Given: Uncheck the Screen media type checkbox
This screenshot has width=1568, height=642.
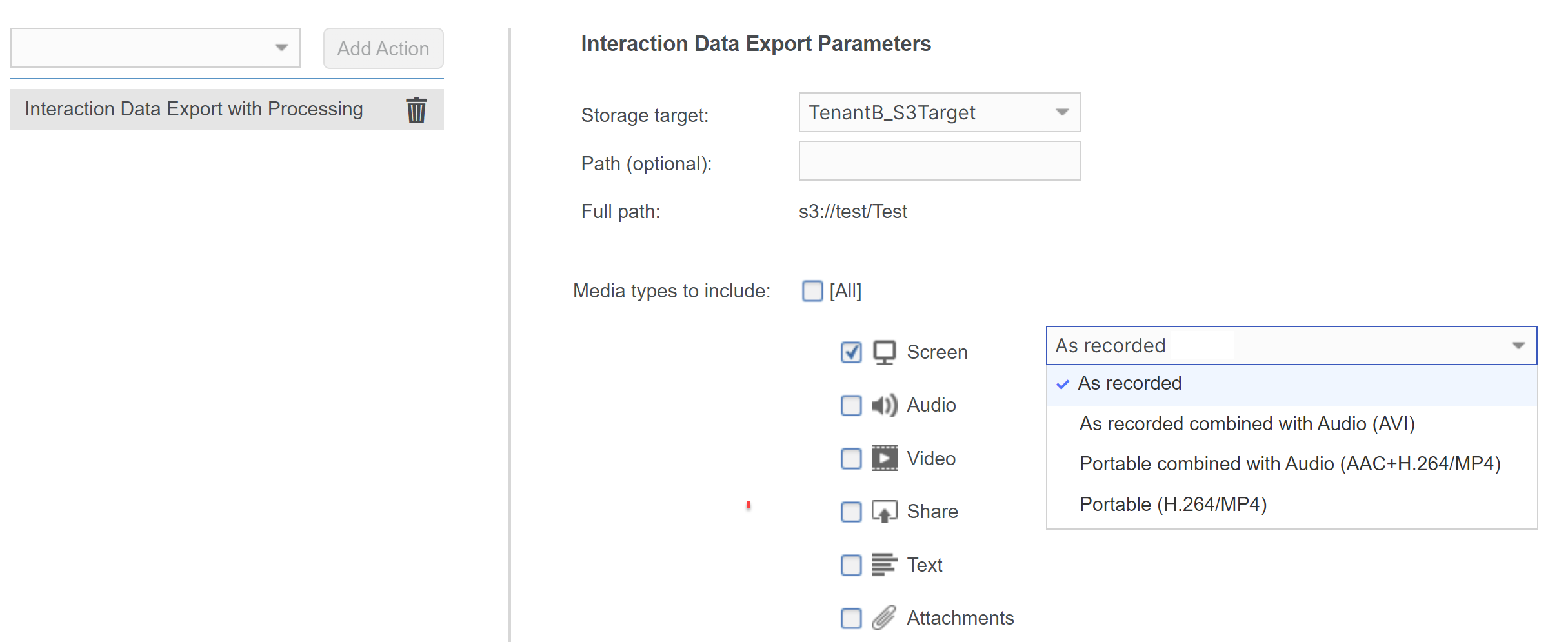Looking at the screenshot, I should point(851,352).
